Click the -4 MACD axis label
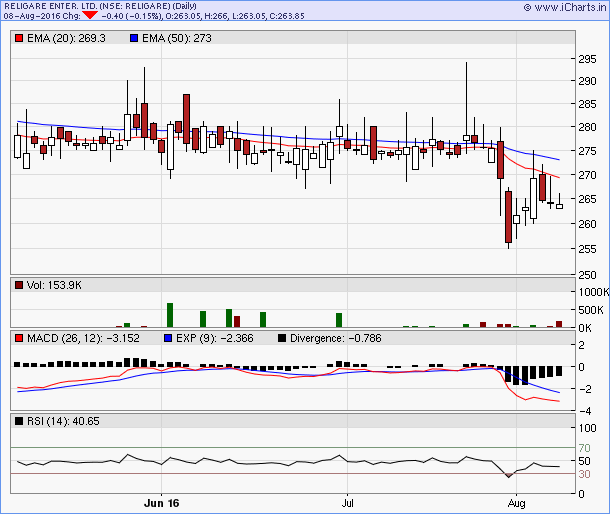The height and width of the screenshot is (514, 610). (585, 411)
